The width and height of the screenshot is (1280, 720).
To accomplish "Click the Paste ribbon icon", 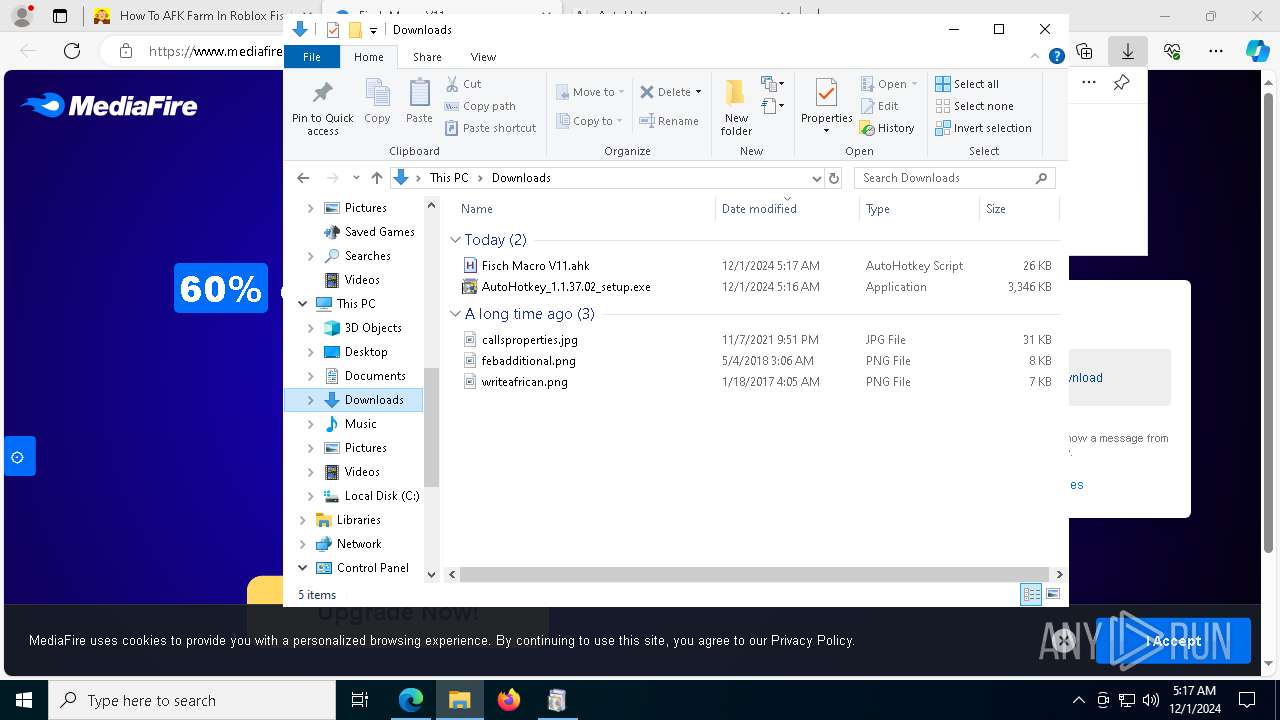I will (x=419, y=101).
